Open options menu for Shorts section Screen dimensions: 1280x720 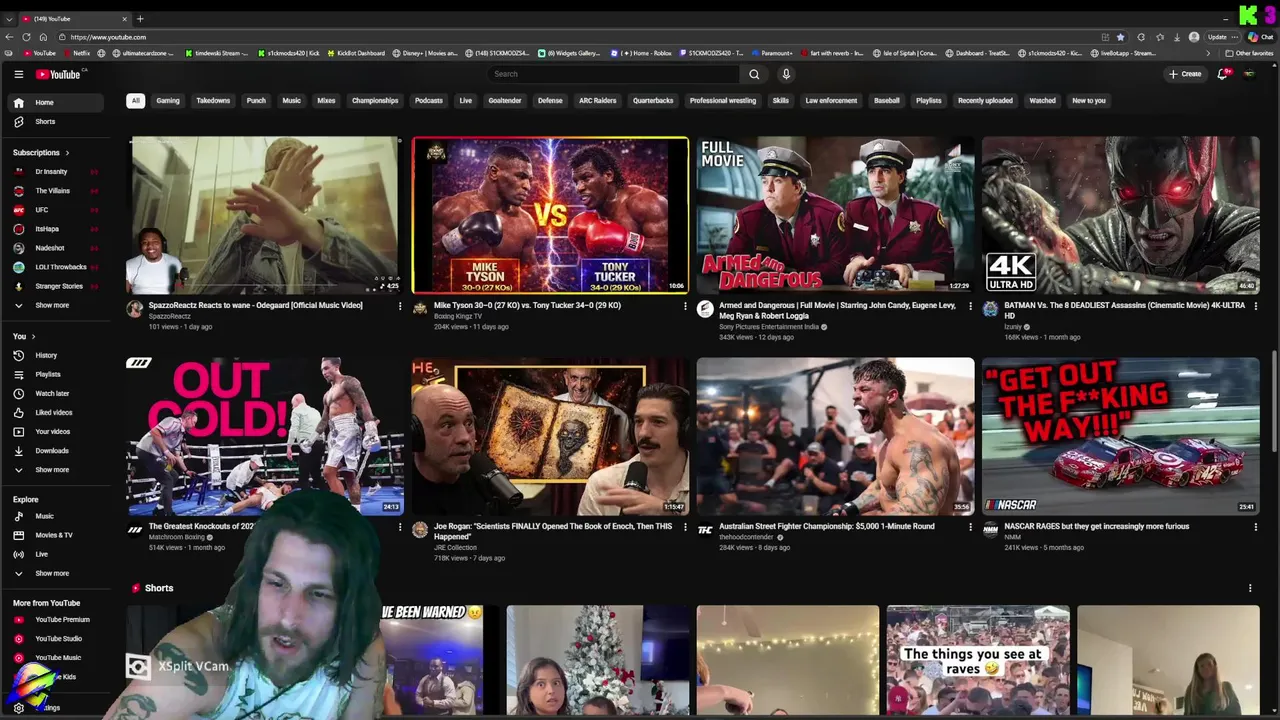(x=1250, y=588)
